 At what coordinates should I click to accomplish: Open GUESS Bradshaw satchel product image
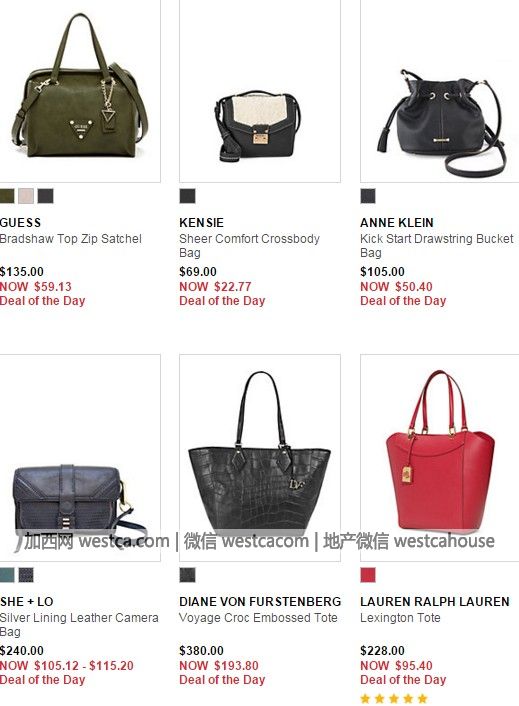tap(80, 91)
